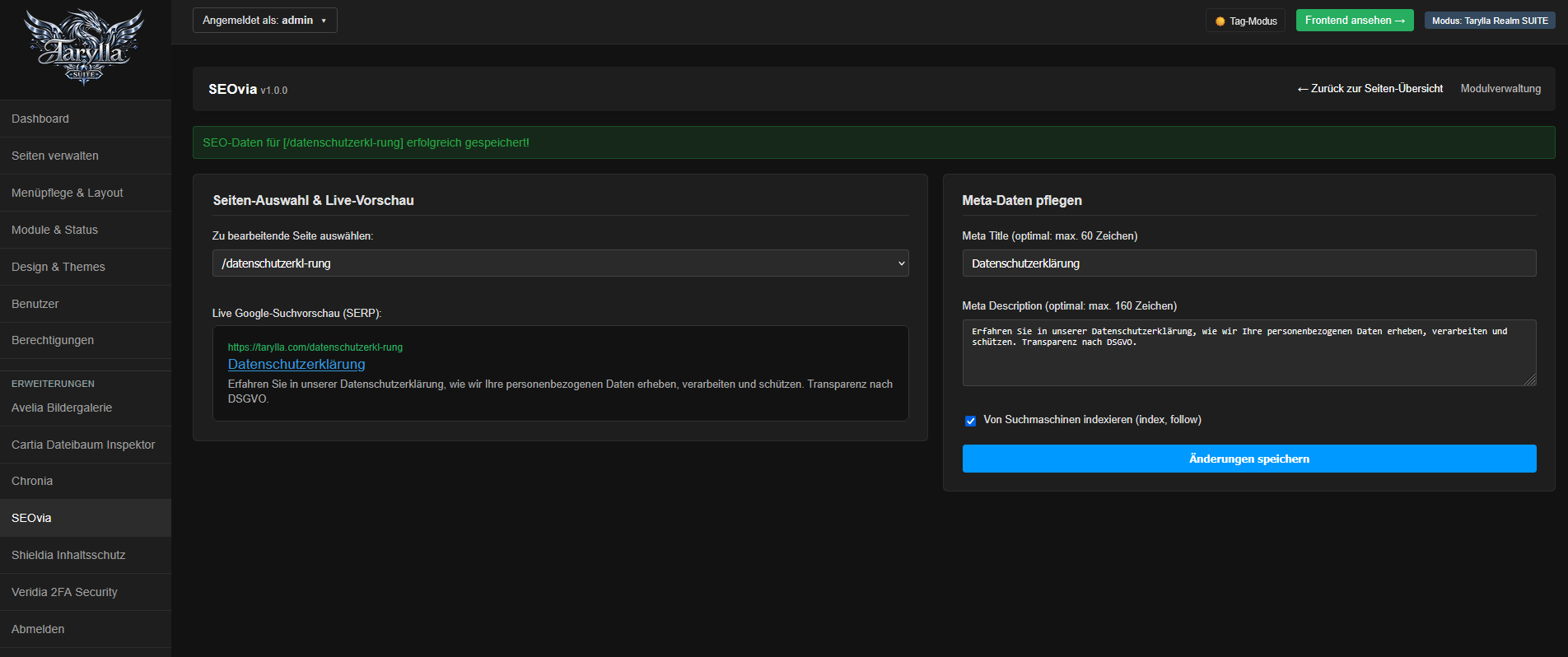Focus the Meta Title input field
The height and width of the screenshot is (657, 1568).
coord(1249,263)
